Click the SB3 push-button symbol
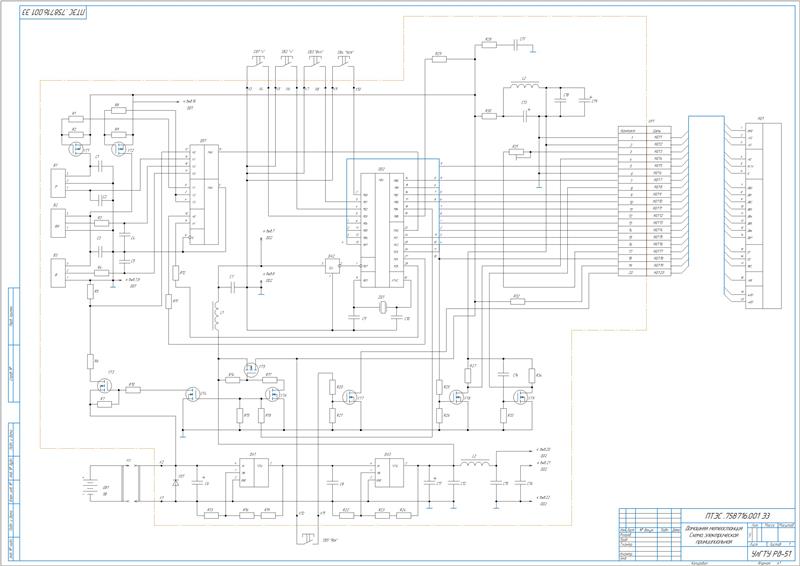Viewport: 800px width, 566px height. [316, 62]
